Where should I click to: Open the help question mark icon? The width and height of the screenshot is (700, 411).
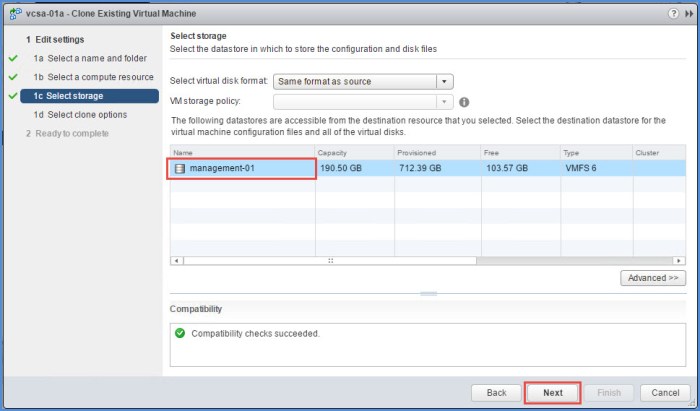tap(673, 14)
